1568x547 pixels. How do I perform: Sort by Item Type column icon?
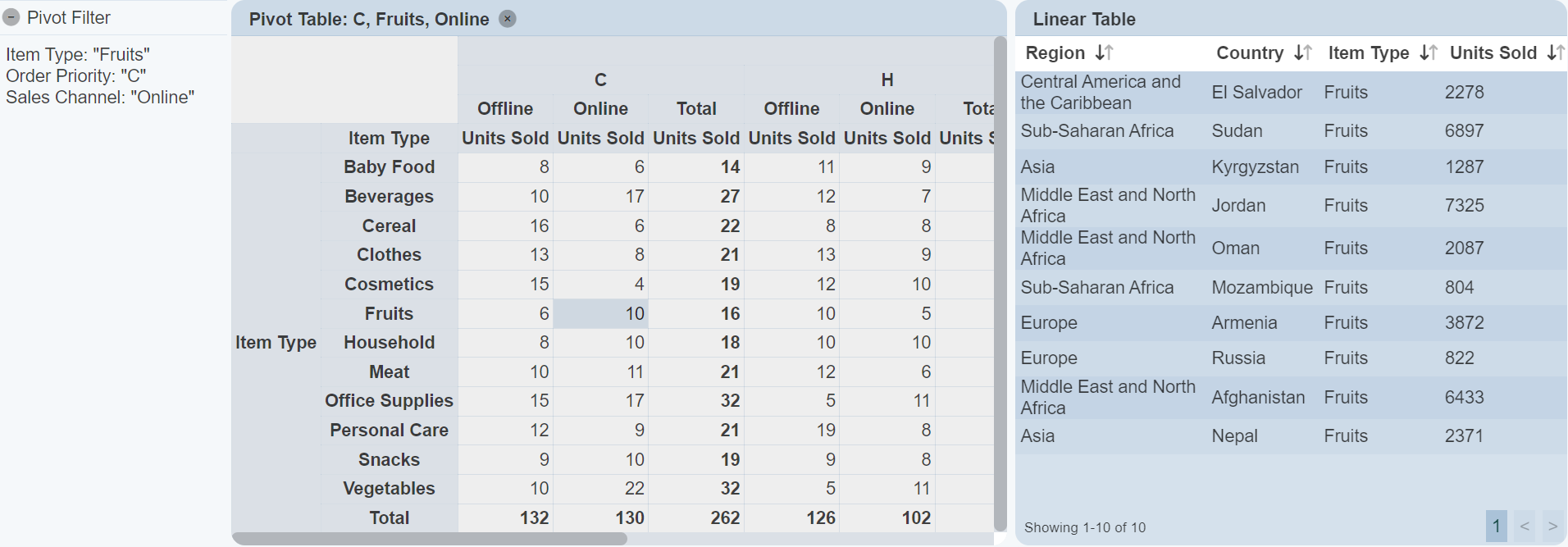1428,53
